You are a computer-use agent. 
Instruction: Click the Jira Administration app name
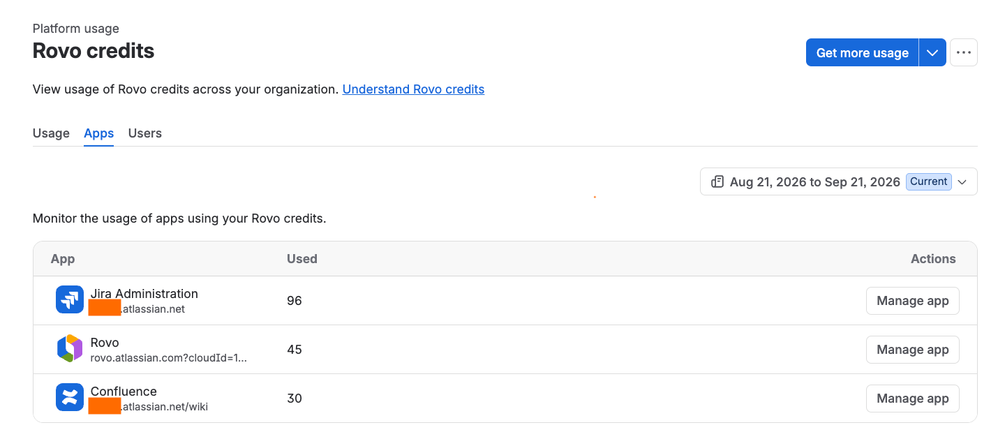coord(144,294)
